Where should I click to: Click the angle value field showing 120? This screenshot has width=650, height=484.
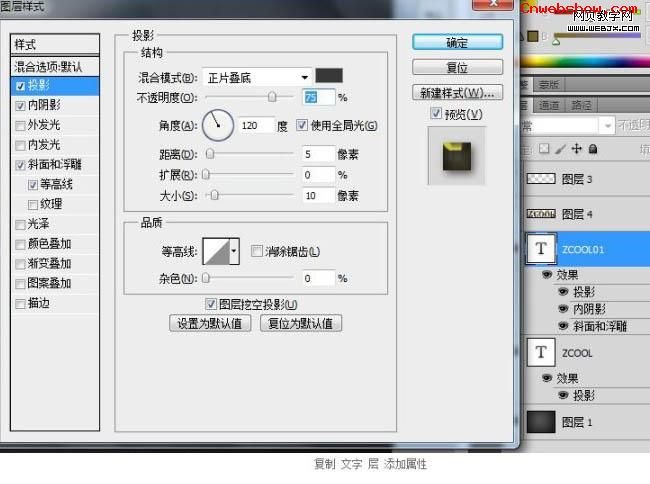point(257,126)
